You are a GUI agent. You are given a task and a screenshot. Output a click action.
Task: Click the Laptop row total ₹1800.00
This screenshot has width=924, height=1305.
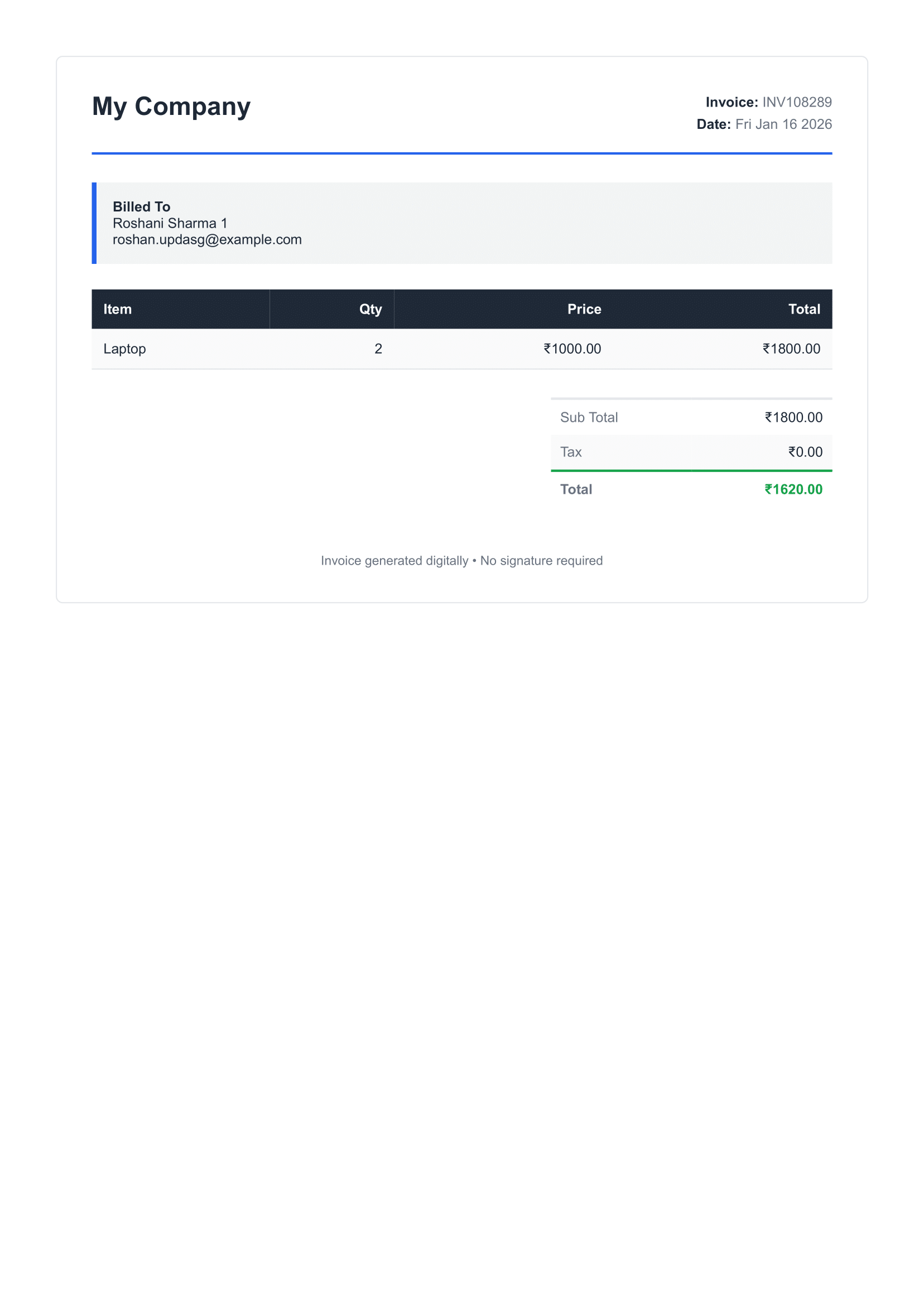pyautogui.click(x=791, y=349)
